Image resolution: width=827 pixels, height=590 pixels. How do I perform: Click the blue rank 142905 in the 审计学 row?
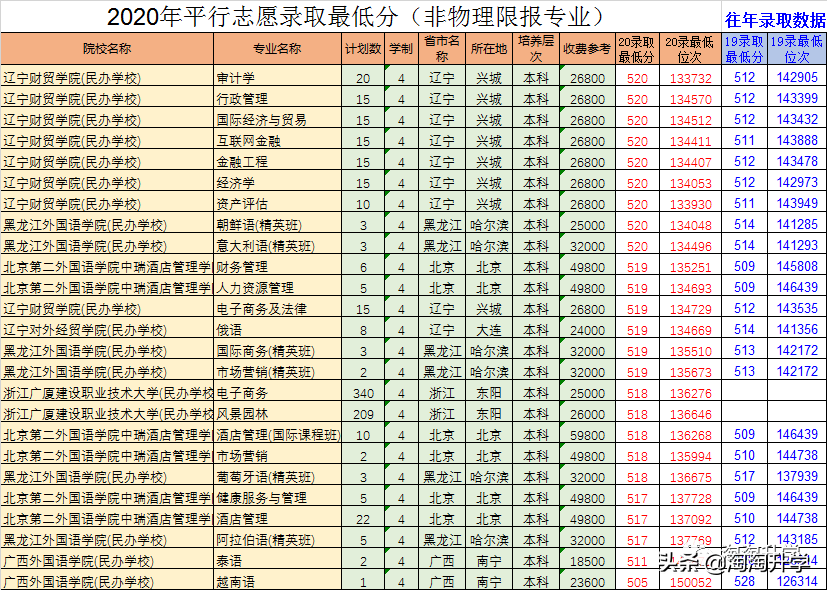[797, 78]
